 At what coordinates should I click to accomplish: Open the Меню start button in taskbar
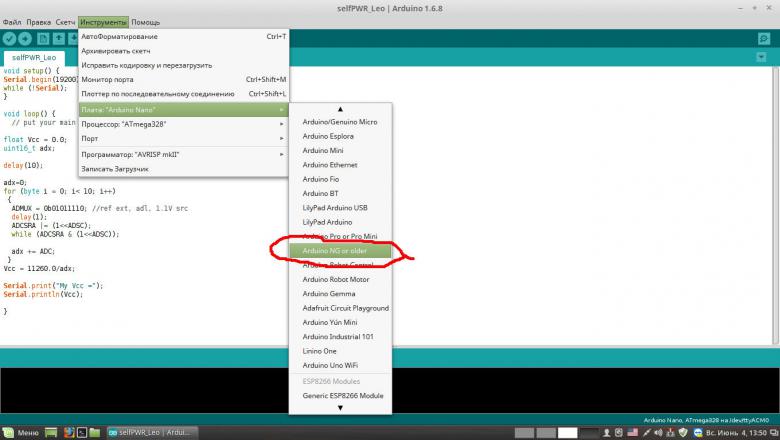point(21,433)
